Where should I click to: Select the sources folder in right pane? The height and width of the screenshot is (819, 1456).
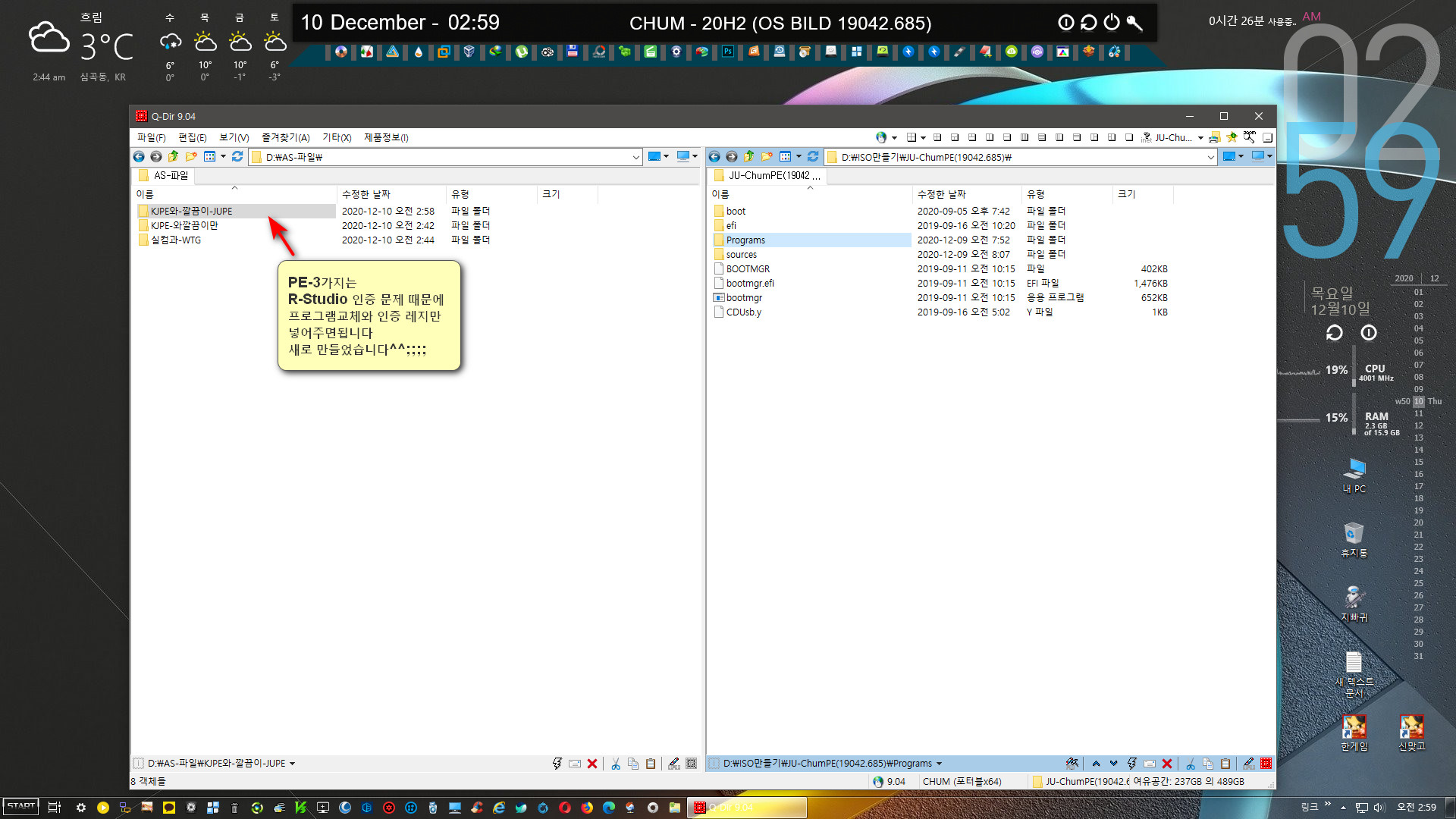point(741,255)
